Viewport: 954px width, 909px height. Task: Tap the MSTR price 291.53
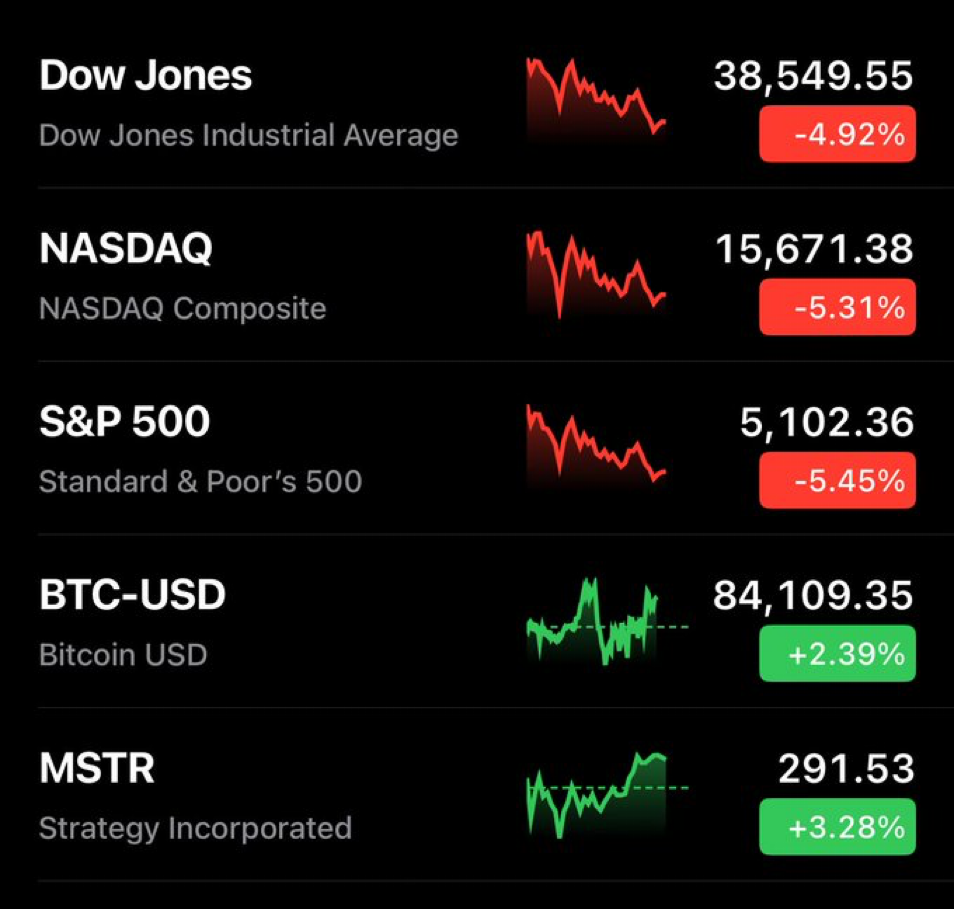click(x=846, y=768)
